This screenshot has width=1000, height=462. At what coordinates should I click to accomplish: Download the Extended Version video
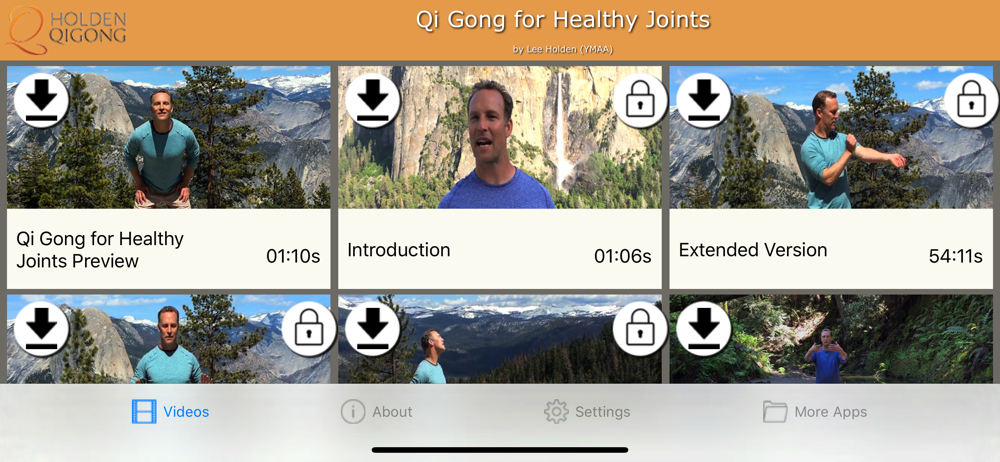(703, 100)
